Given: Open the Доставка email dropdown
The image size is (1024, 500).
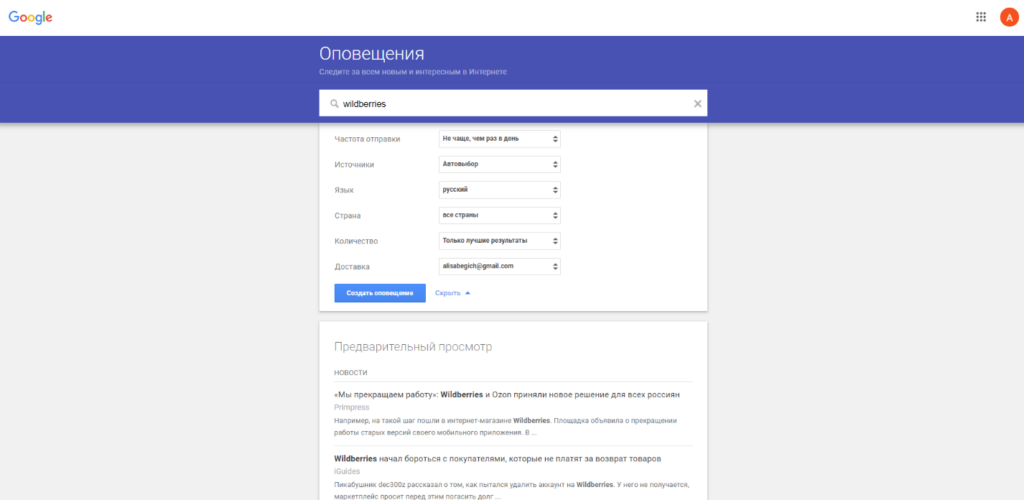Looking at the screenshot, I should click(500, 266).
